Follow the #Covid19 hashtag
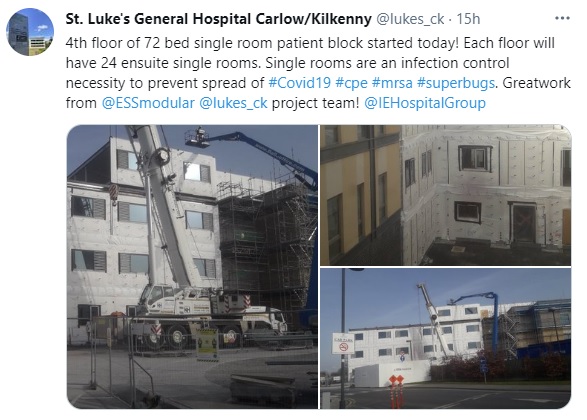The height and width of the screenshot is (420, 587). click(x=300, y=83)
